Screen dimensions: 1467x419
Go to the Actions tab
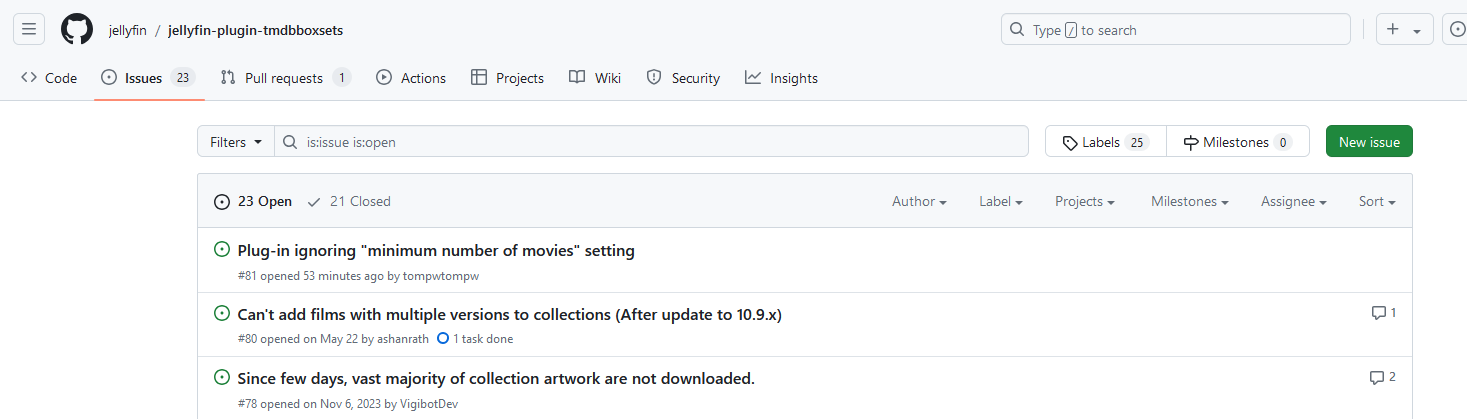(411, 78)
